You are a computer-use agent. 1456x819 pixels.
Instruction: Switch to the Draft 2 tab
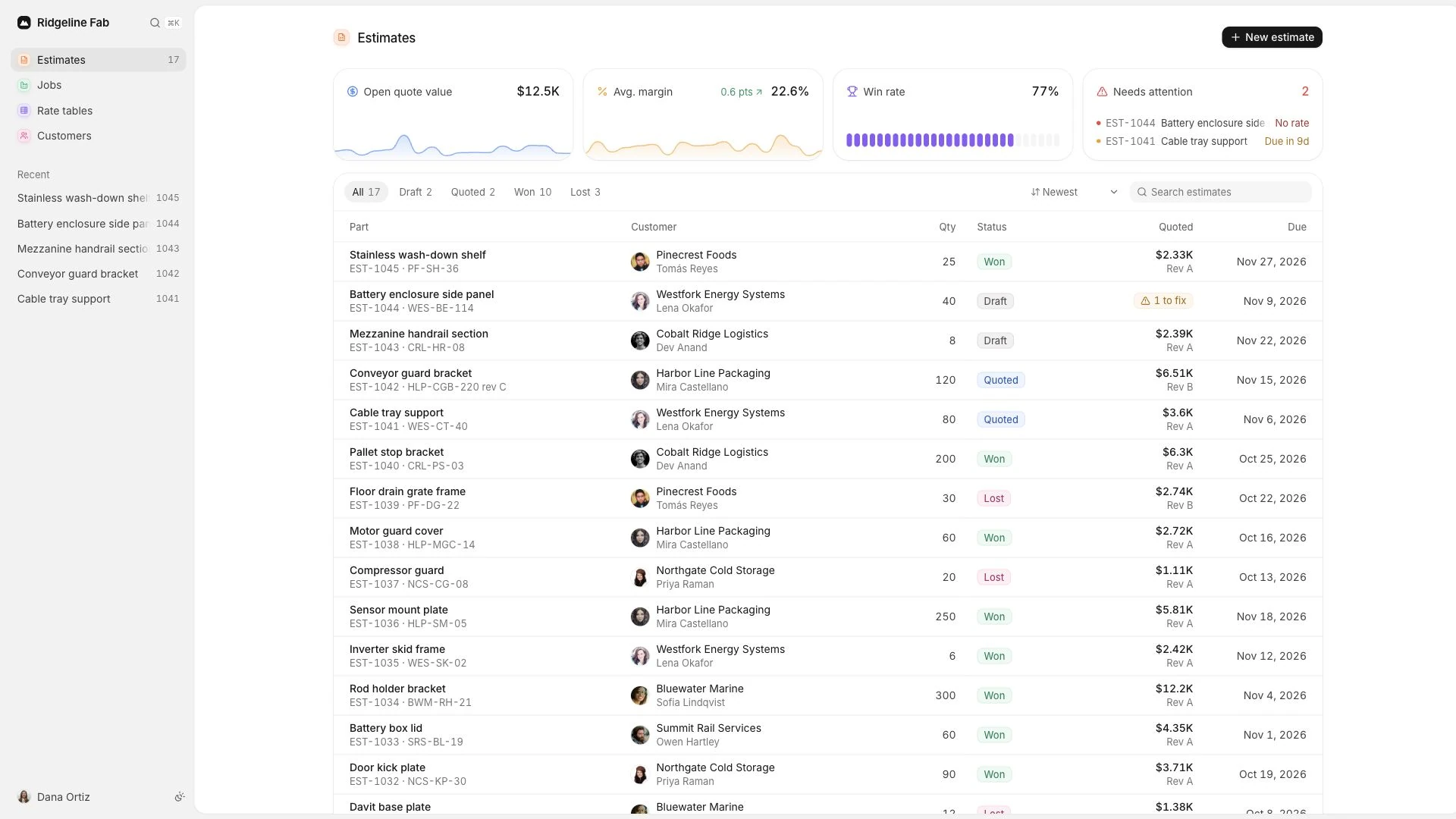(416, 192)
